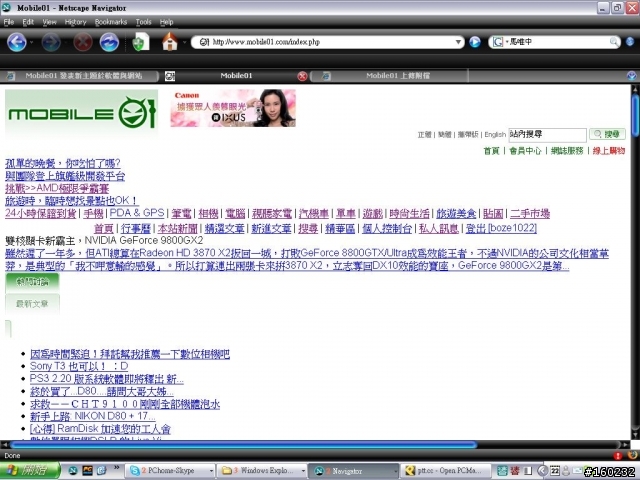Go to the Home page icon
The width and height of the screenshot is (640, 480).
tap(170, 42)
